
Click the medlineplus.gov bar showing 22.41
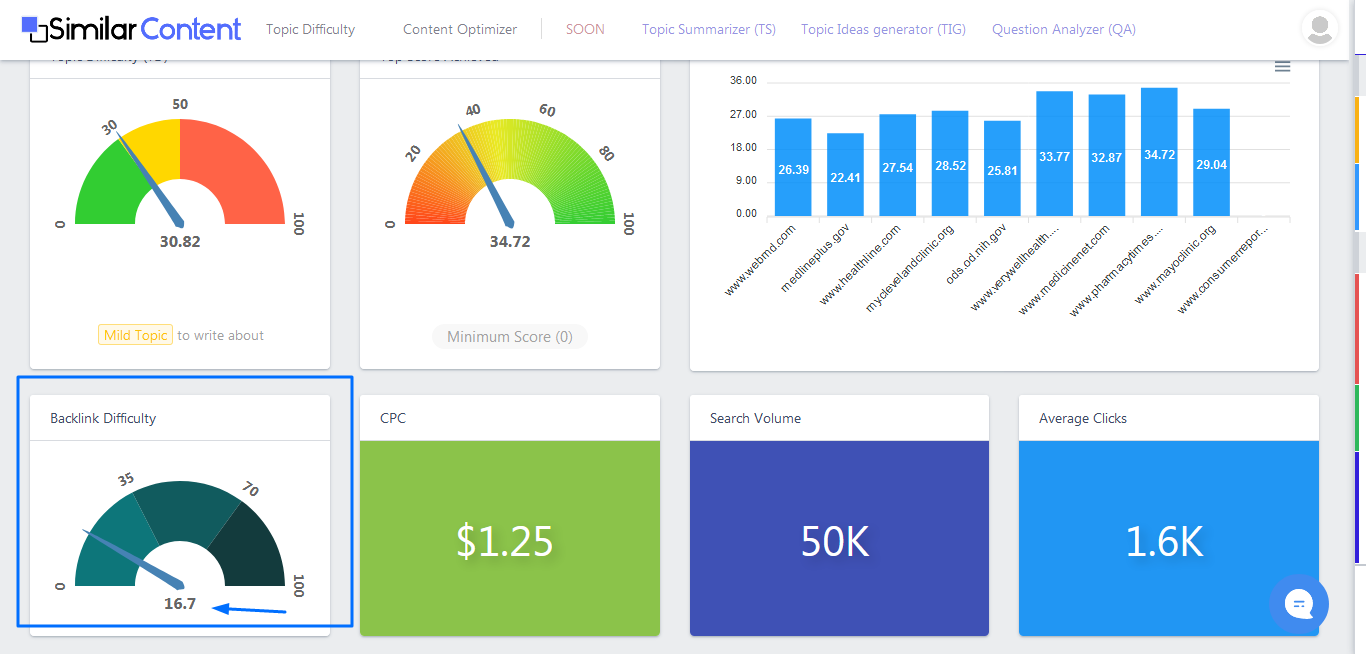845,175
